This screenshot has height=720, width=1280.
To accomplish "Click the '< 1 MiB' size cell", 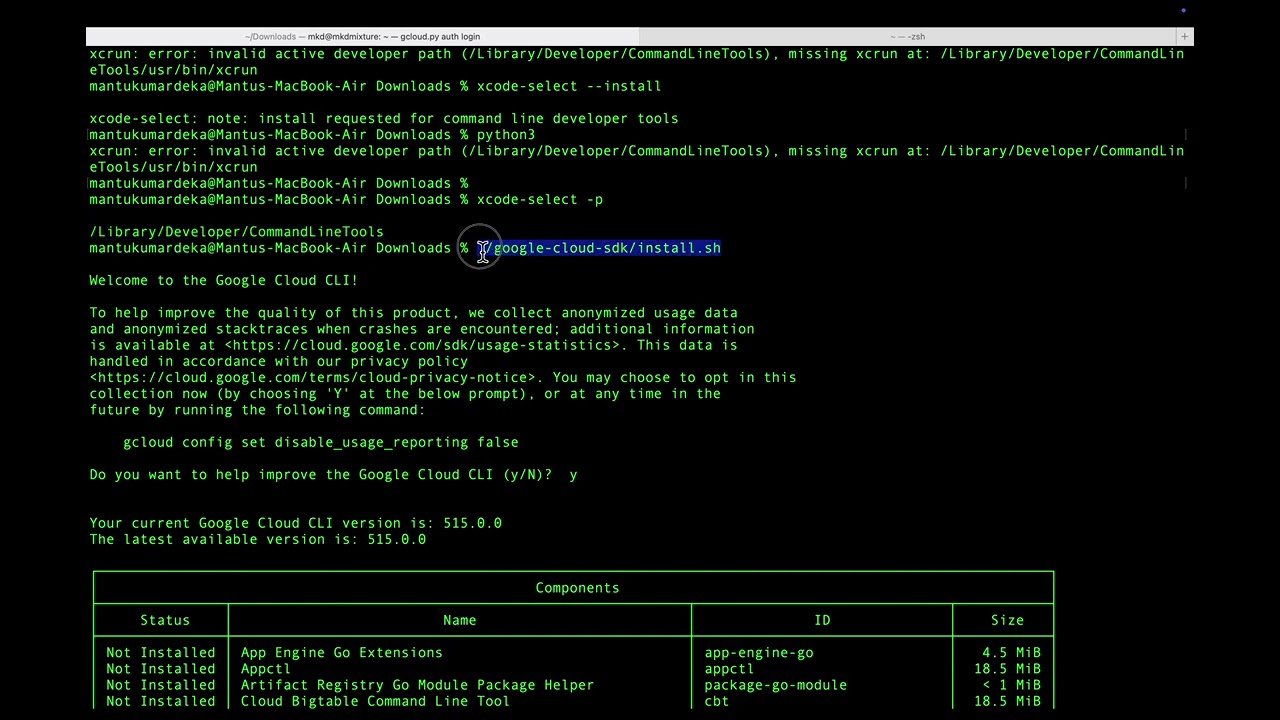I will [x=1011, y=685].
